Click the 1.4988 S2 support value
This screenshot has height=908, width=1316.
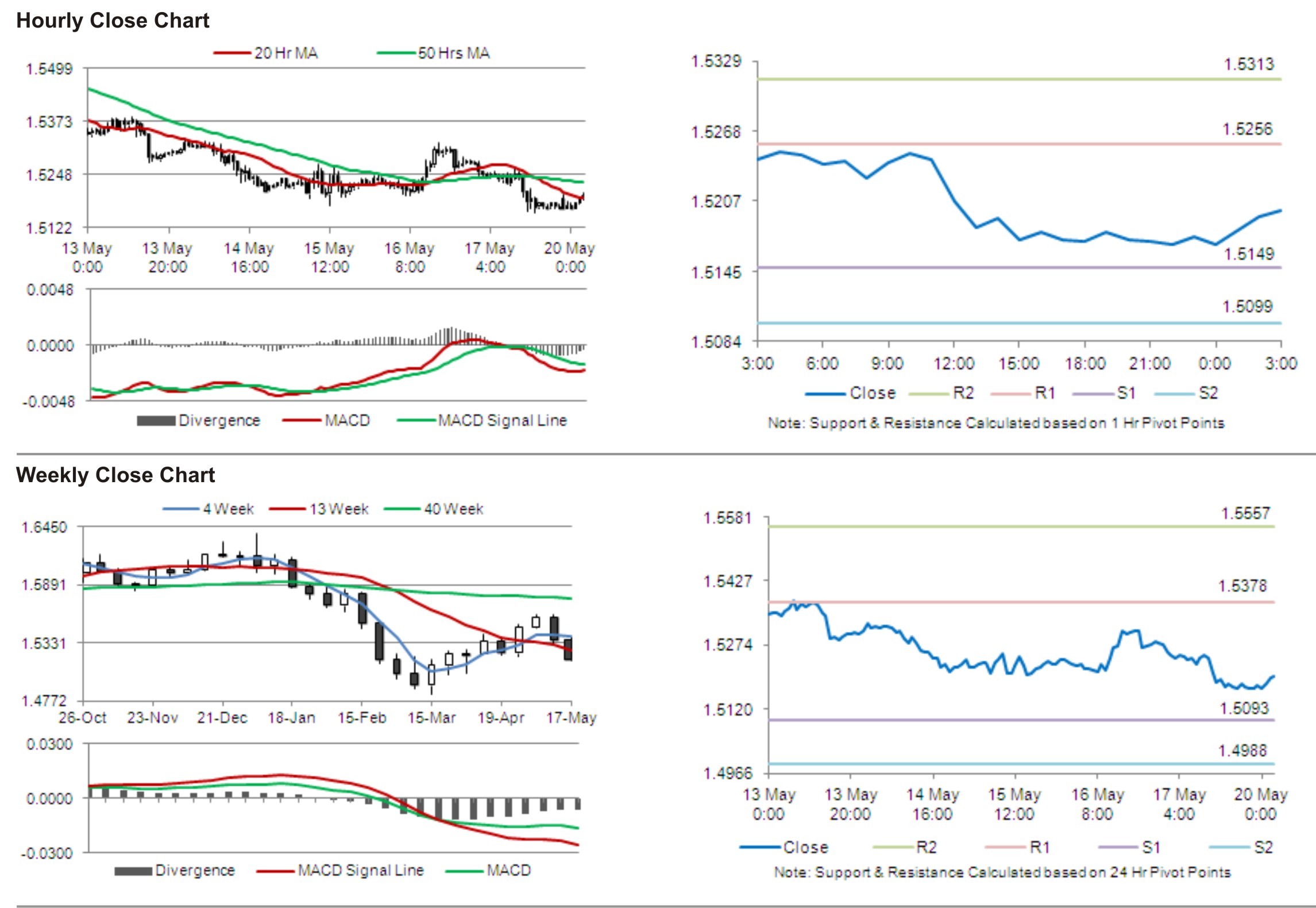coord(1242,751)
